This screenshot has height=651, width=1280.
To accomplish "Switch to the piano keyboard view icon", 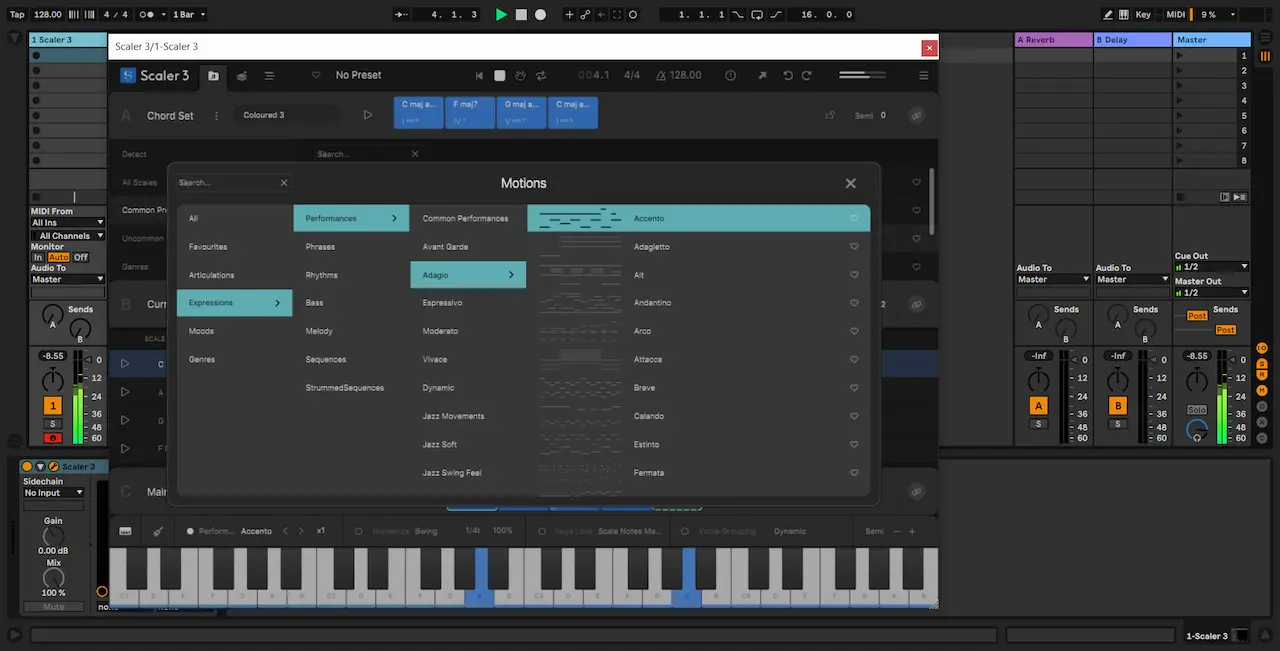I will (125, 531).
